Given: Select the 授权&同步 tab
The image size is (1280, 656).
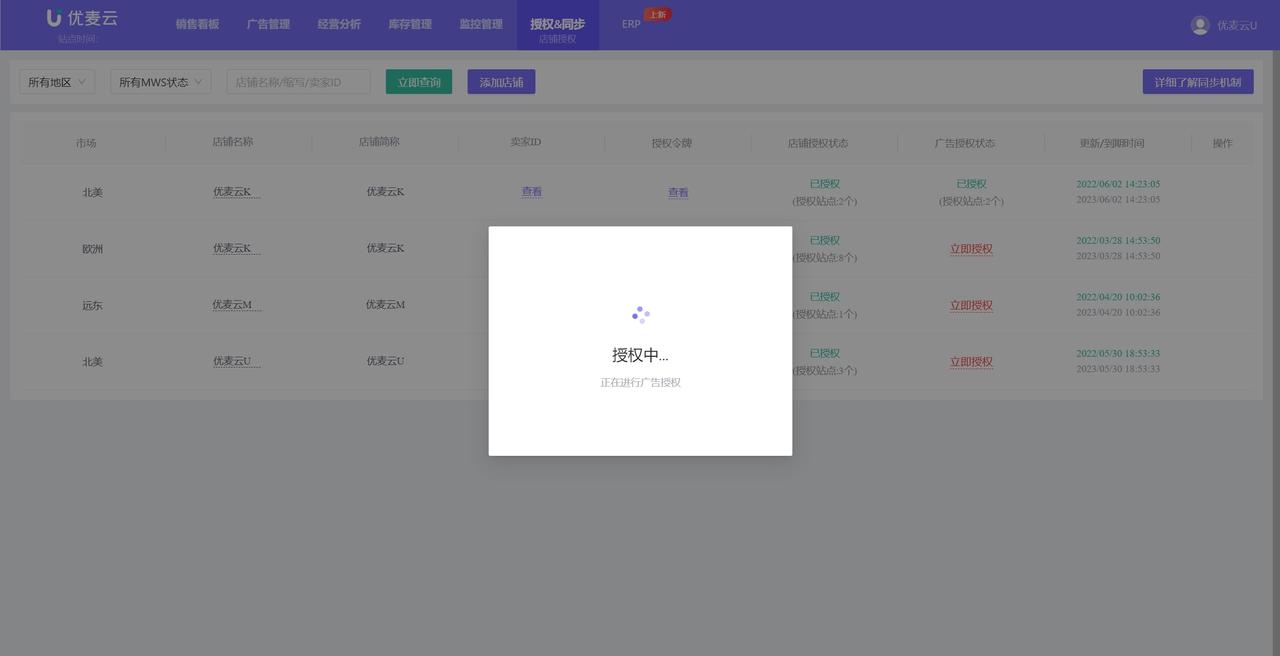Looking at the screenshot, I should click(557, 24).
